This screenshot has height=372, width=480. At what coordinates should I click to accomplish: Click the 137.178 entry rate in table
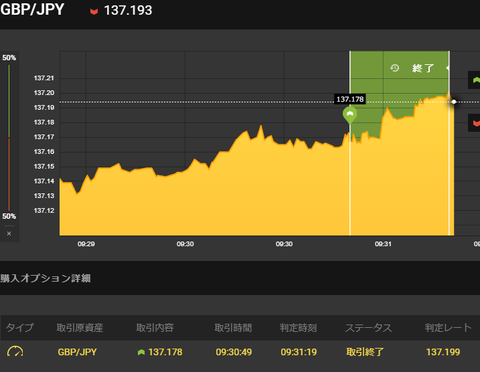165,352
